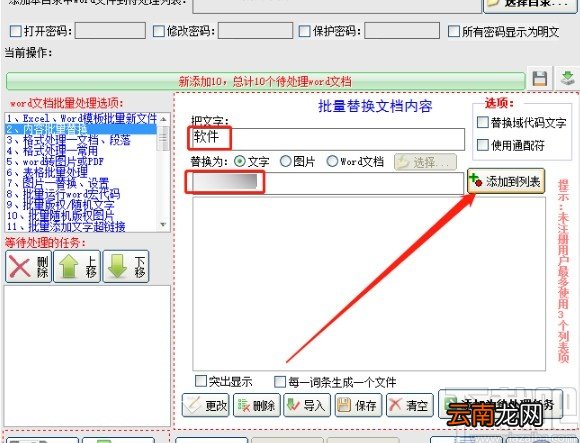The image size is (580, 443).
Task: Check 每一词条生成一个文件
Action: [x=280, y=381]
